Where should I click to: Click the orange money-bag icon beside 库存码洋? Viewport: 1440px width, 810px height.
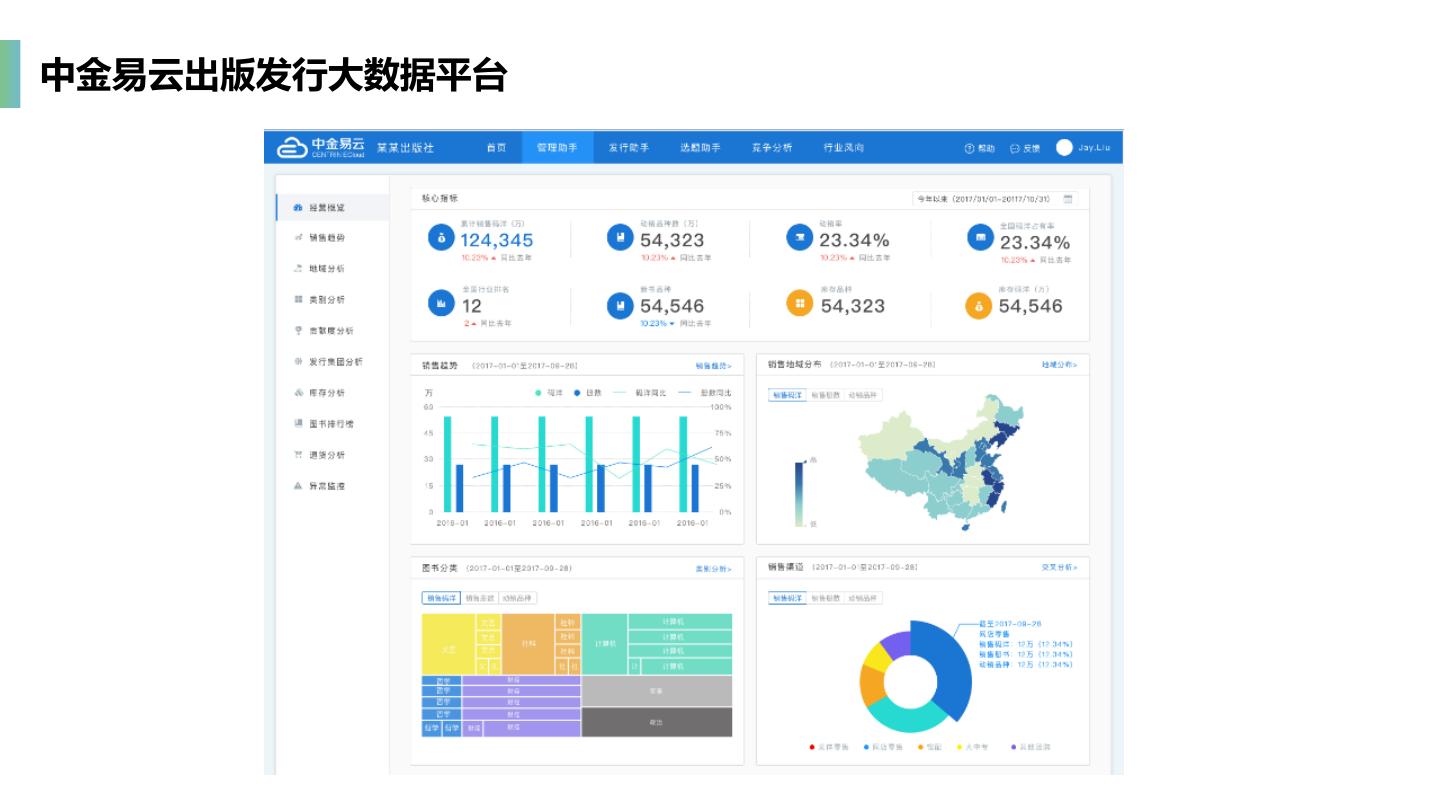979,306
